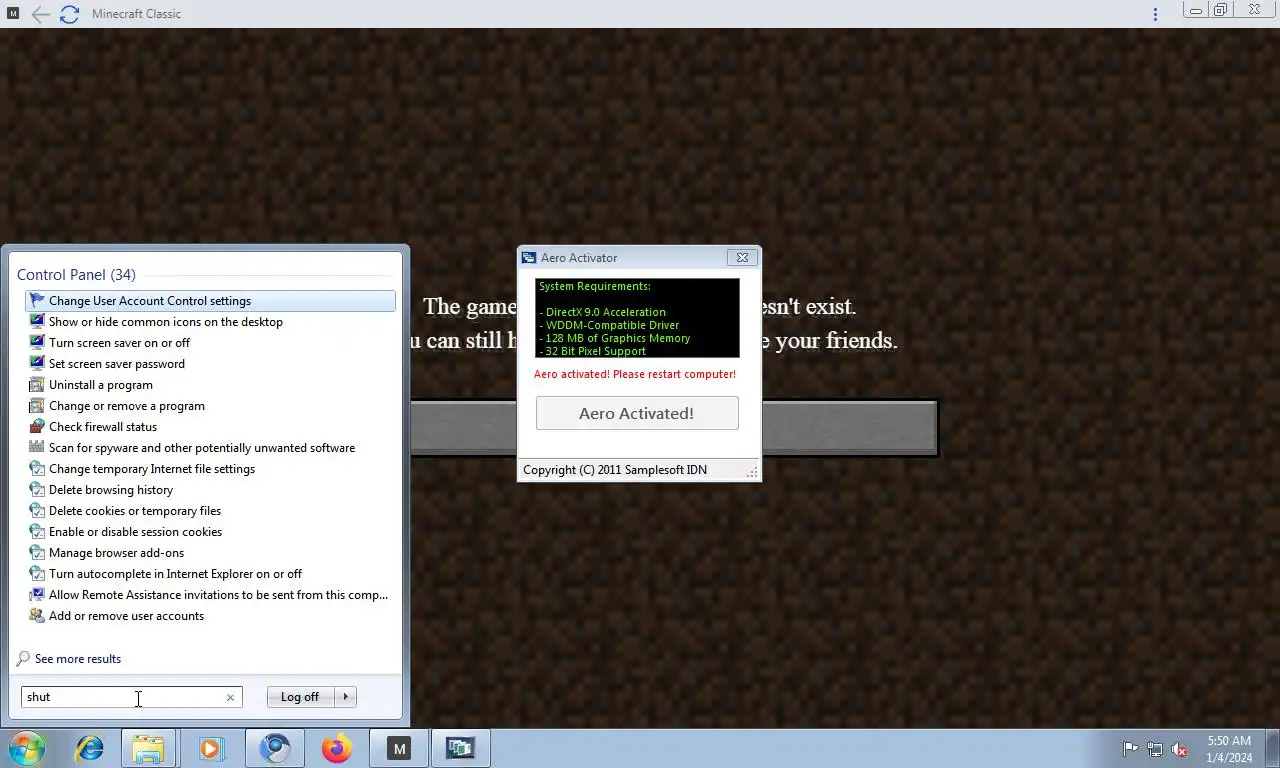The width and height of the screenshot is (1280, 768).
Task: Open Show or hide common icons on the desktop
Action: (210, 322)
